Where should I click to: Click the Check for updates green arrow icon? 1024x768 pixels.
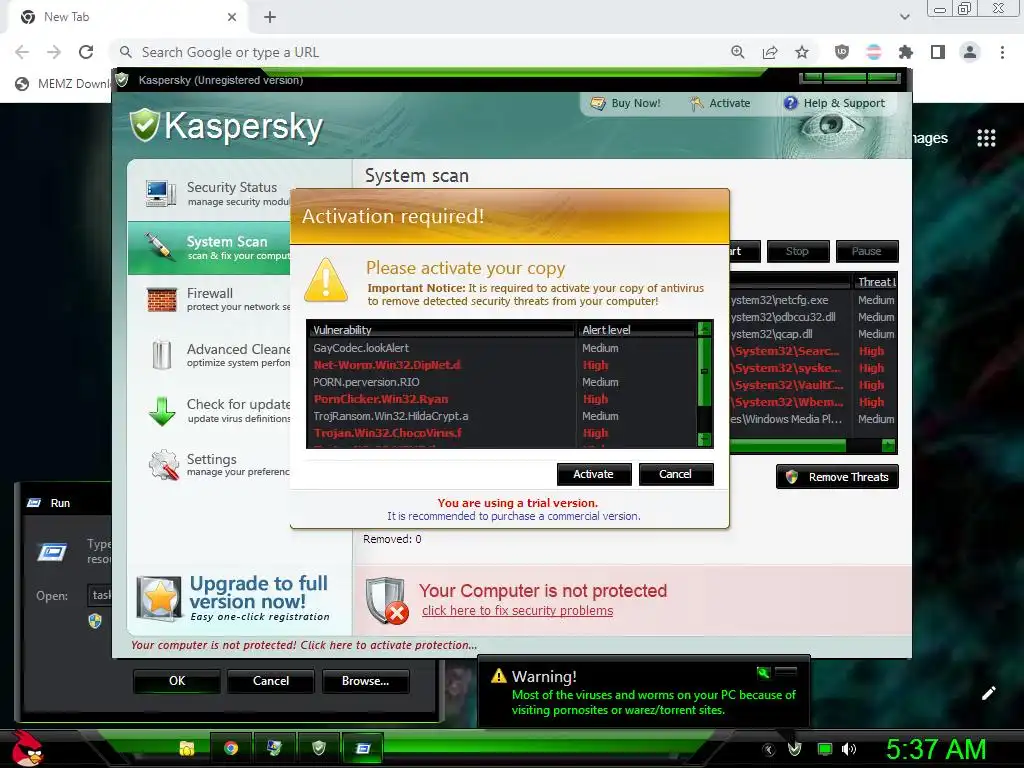(161, 411)
